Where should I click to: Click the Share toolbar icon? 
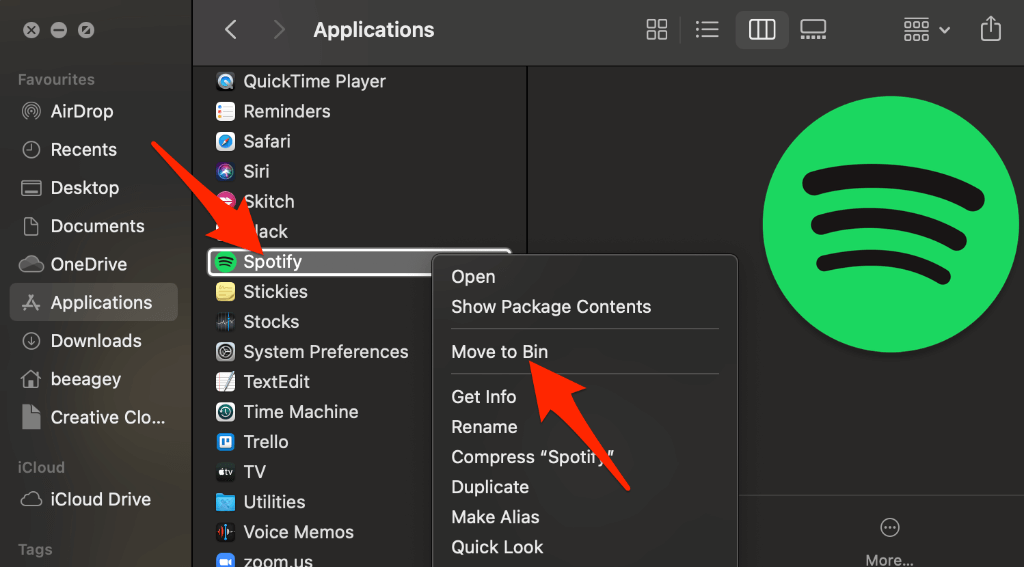[x=990, y=29]
